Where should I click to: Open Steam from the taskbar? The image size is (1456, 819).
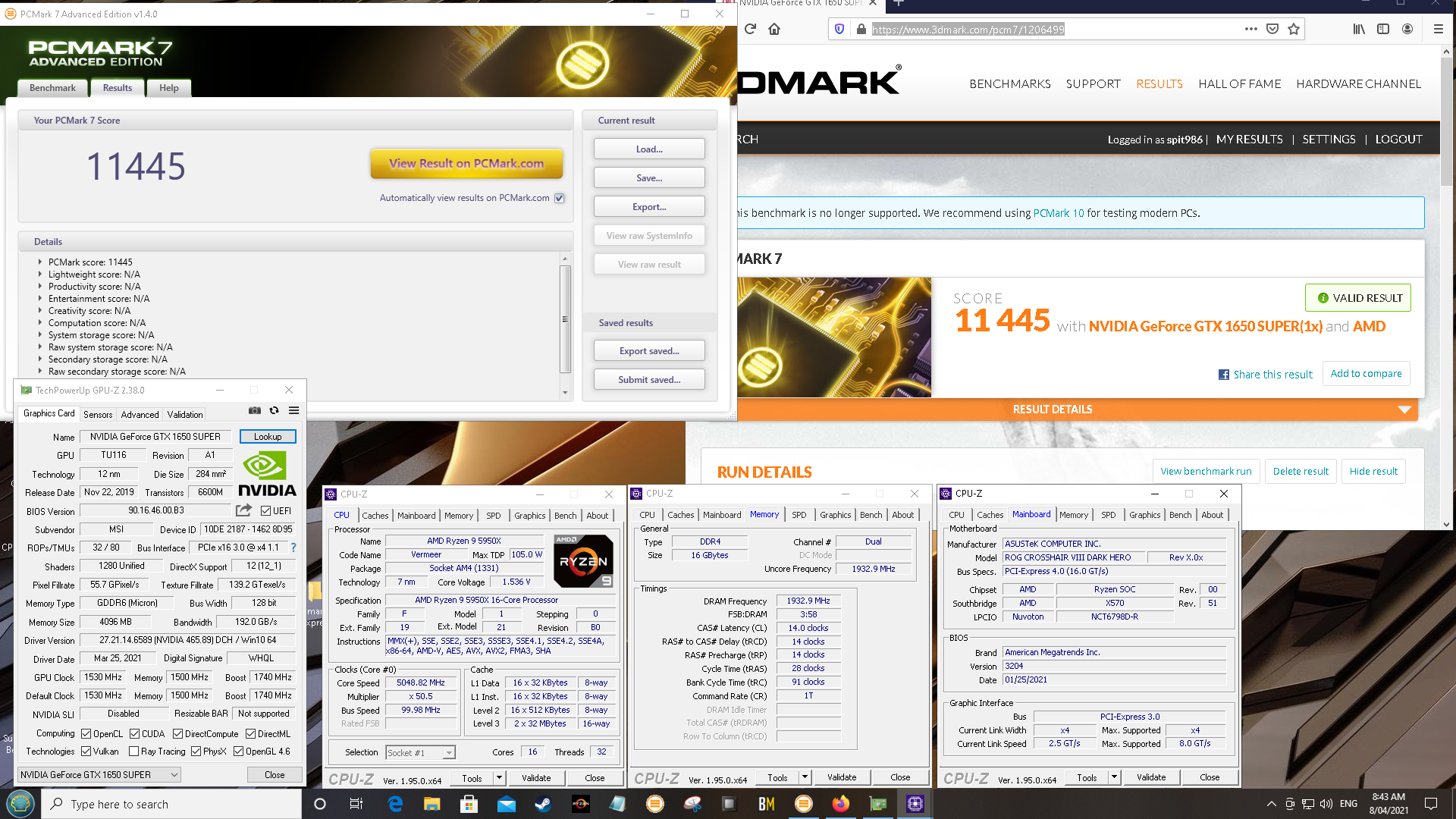[x=543, y=804]
